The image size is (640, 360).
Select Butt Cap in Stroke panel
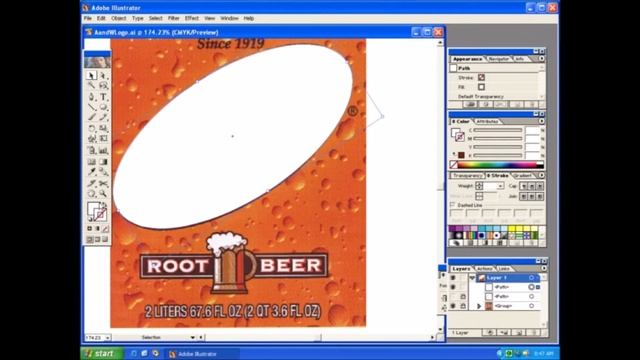pyautogui.click(x=523, y=186)
